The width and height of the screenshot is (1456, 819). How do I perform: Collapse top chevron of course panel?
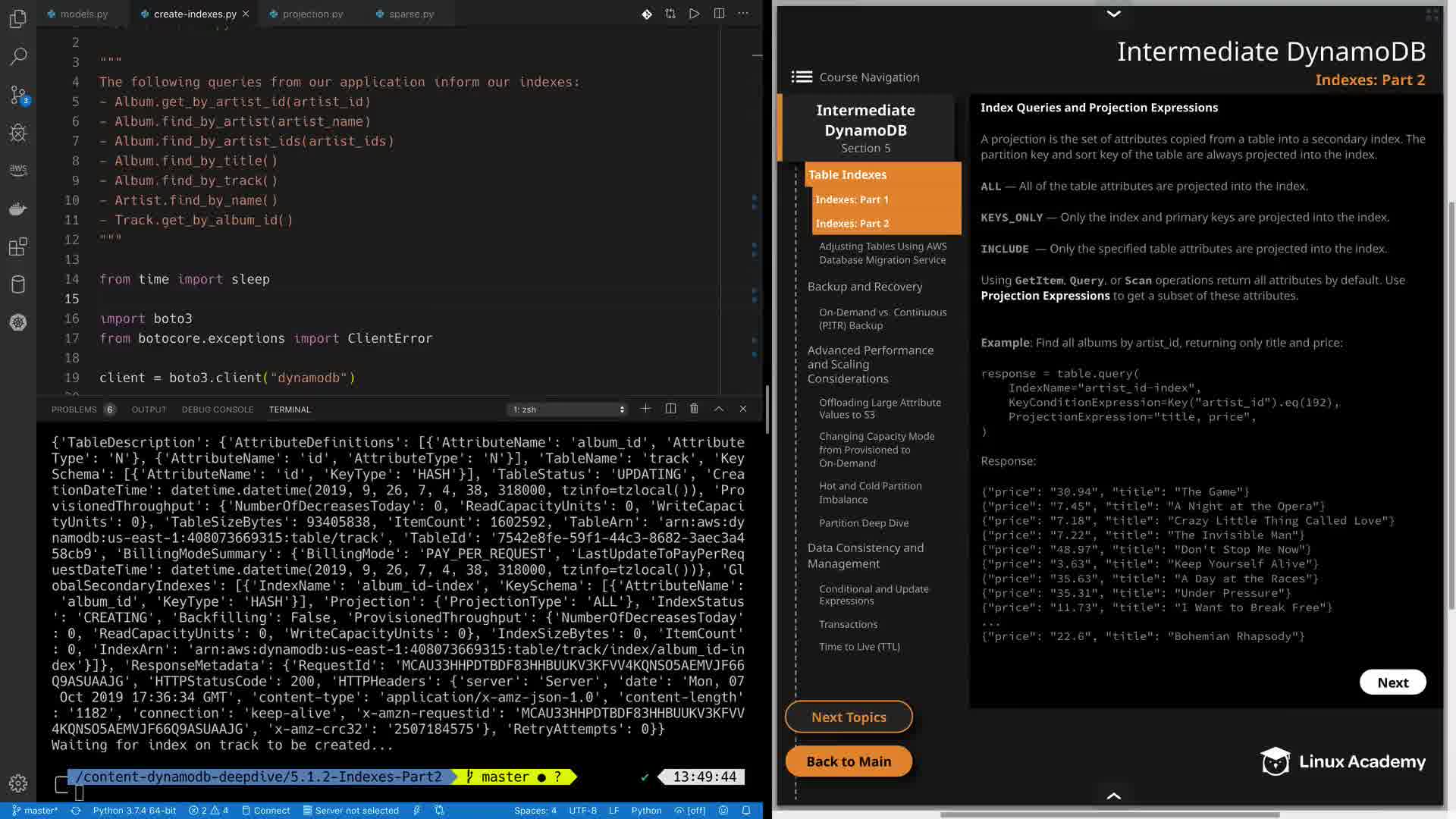(1113, 14)
